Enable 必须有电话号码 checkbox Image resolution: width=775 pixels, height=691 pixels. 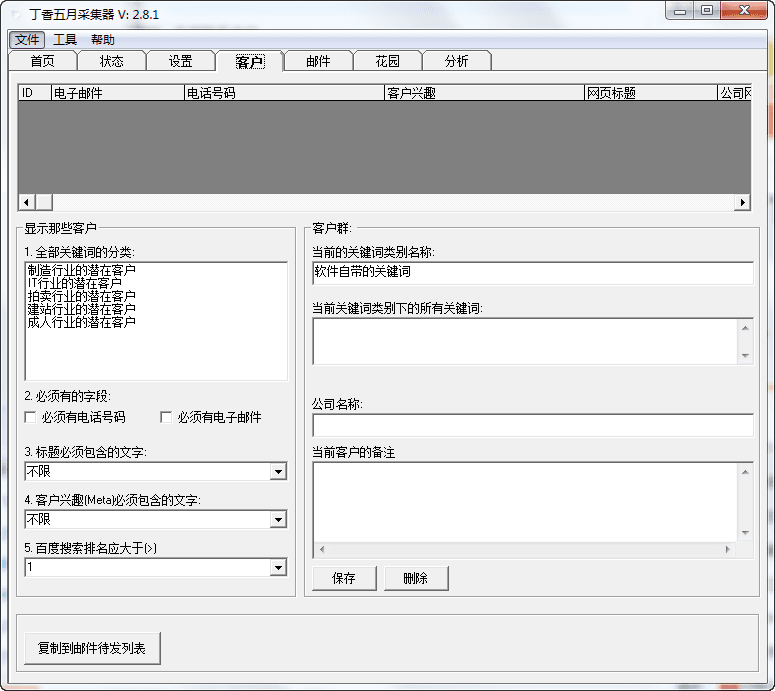point(31,417)
